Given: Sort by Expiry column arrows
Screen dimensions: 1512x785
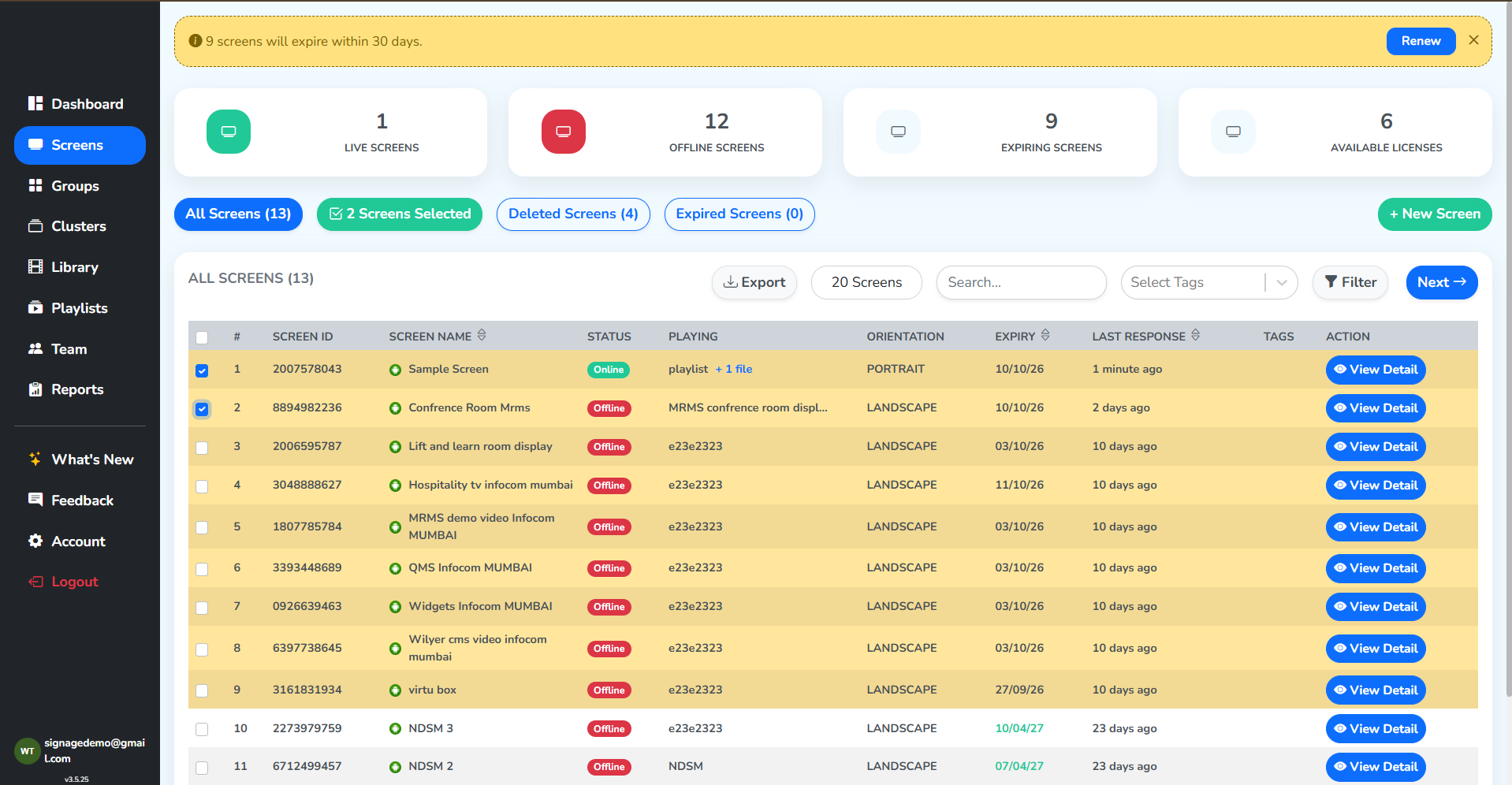Looking at the screenshot, I should tap(1045, 335).
